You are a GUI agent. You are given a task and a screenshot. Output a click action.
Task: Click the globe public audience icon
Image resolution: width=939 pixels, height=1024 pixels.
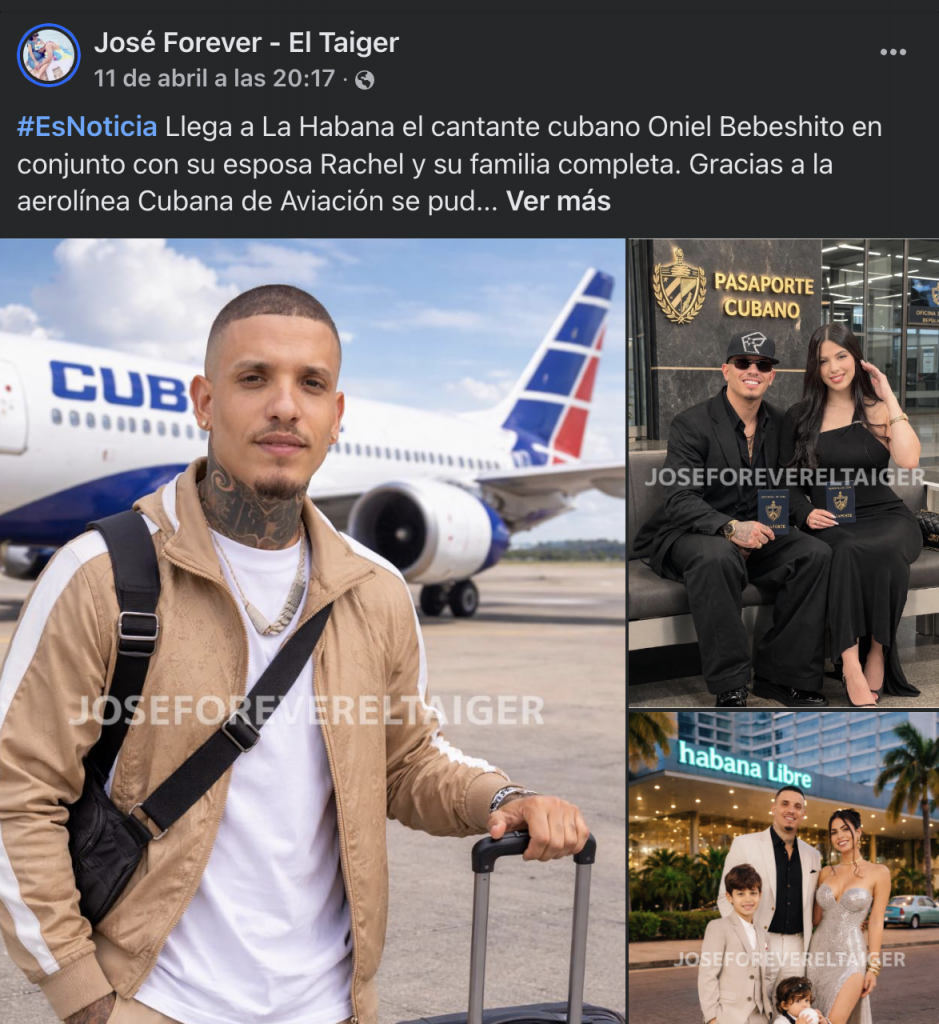coord(364,80)
